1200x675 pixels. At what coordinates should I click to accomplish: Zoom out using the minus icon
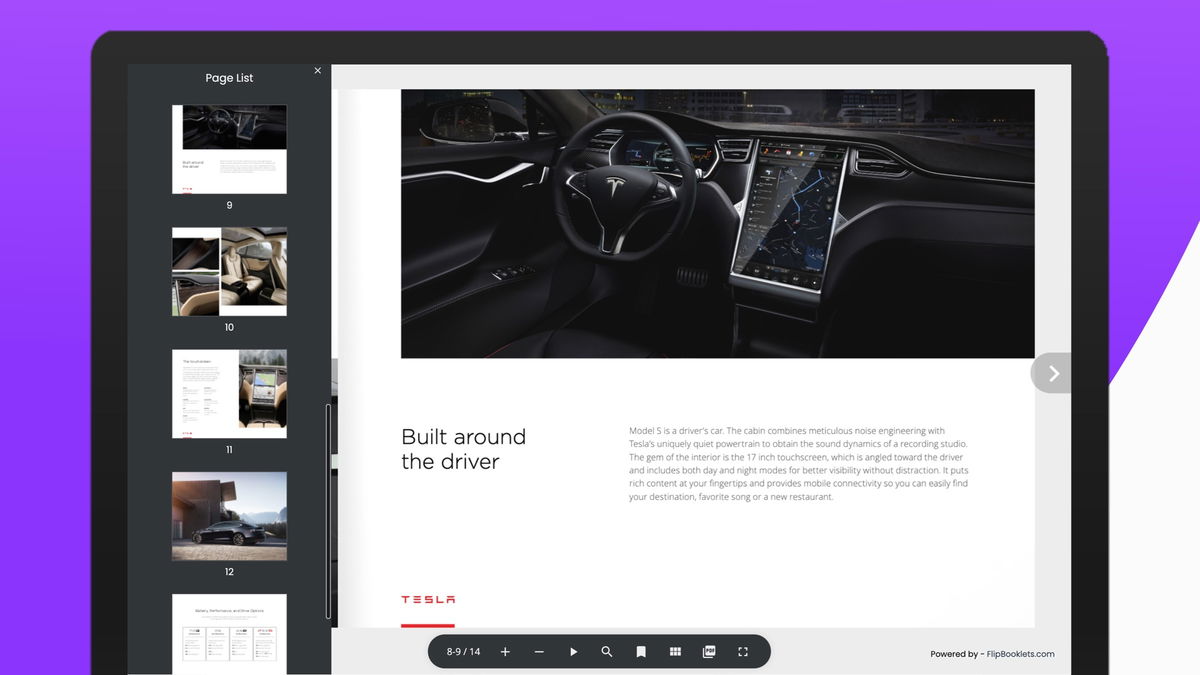(539, 651)
